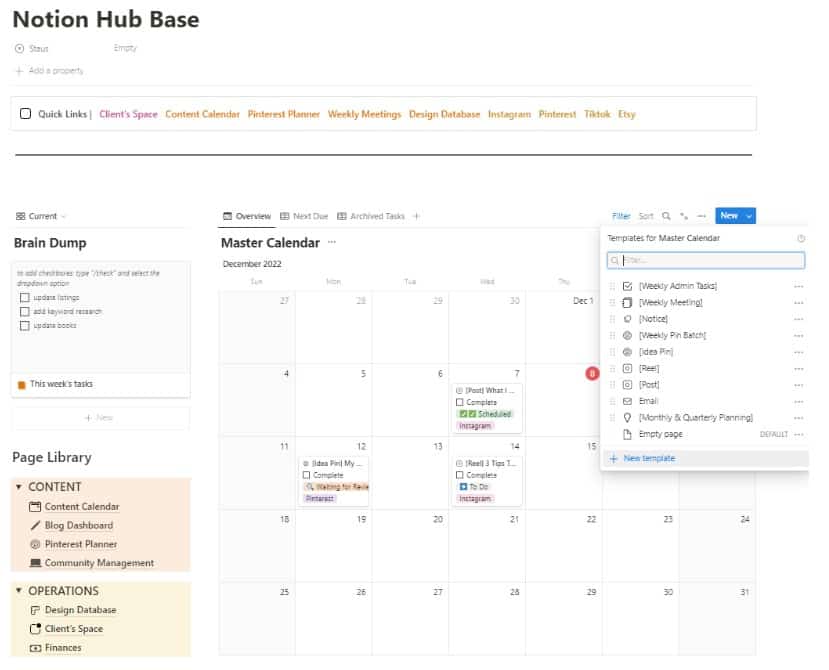Click the plus icon to add a view
829x670 pixels.
click(x=416, y=216)
